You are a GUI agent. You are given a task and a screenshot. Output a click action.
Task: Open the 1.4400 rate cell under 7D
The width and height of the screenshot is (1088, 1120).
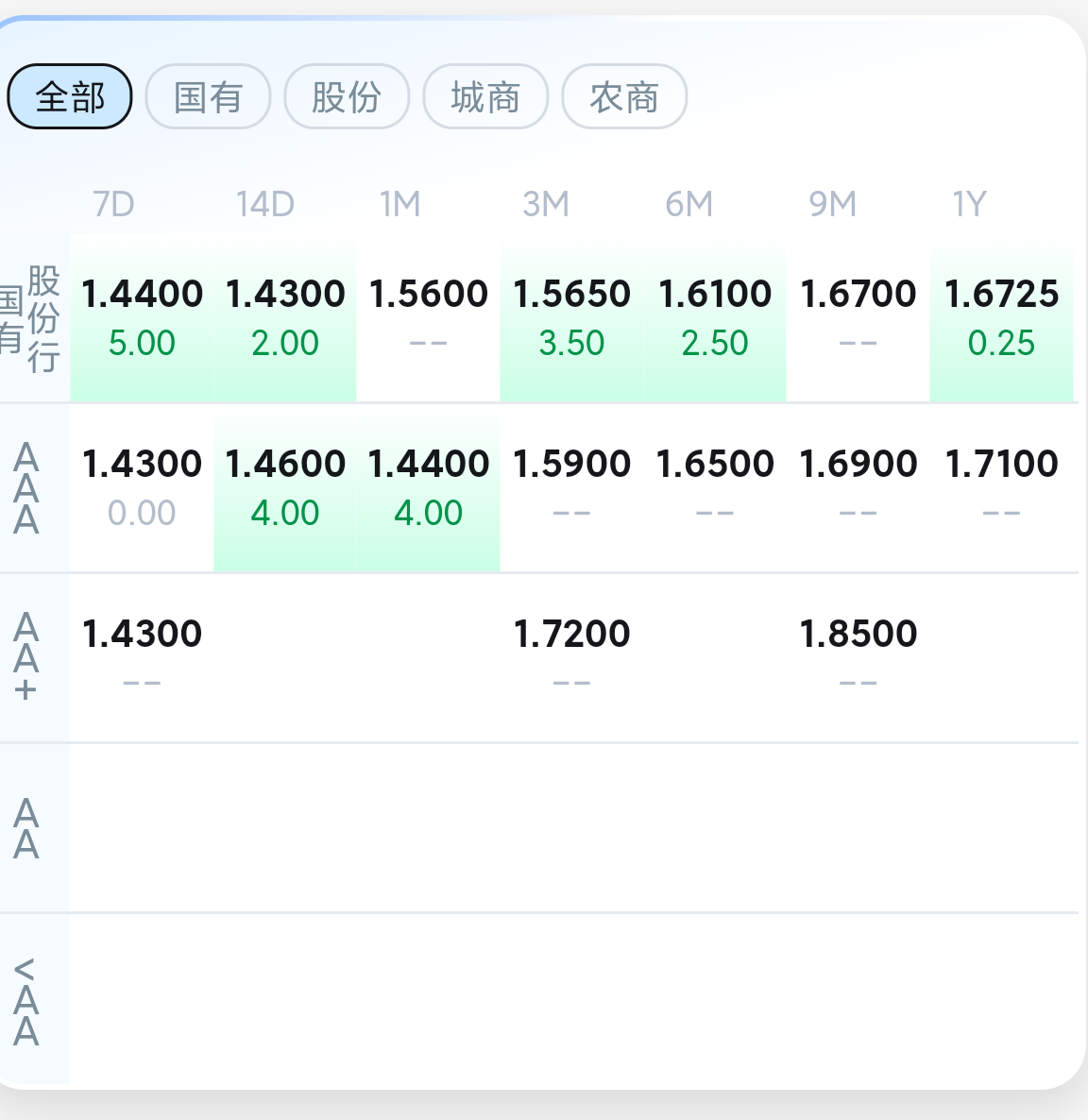(142, 318)
